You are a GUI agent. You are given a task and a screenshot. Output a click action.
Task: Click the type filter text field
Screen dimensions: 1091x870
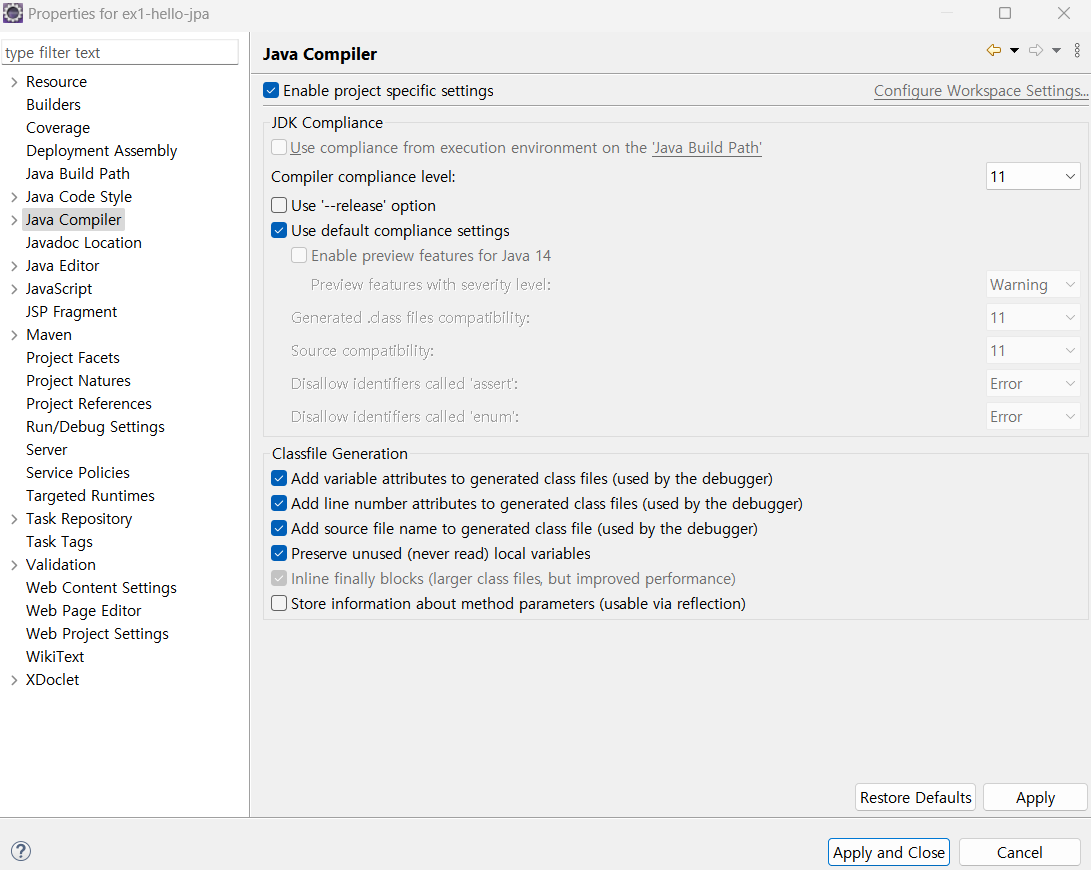pos(120,52)
